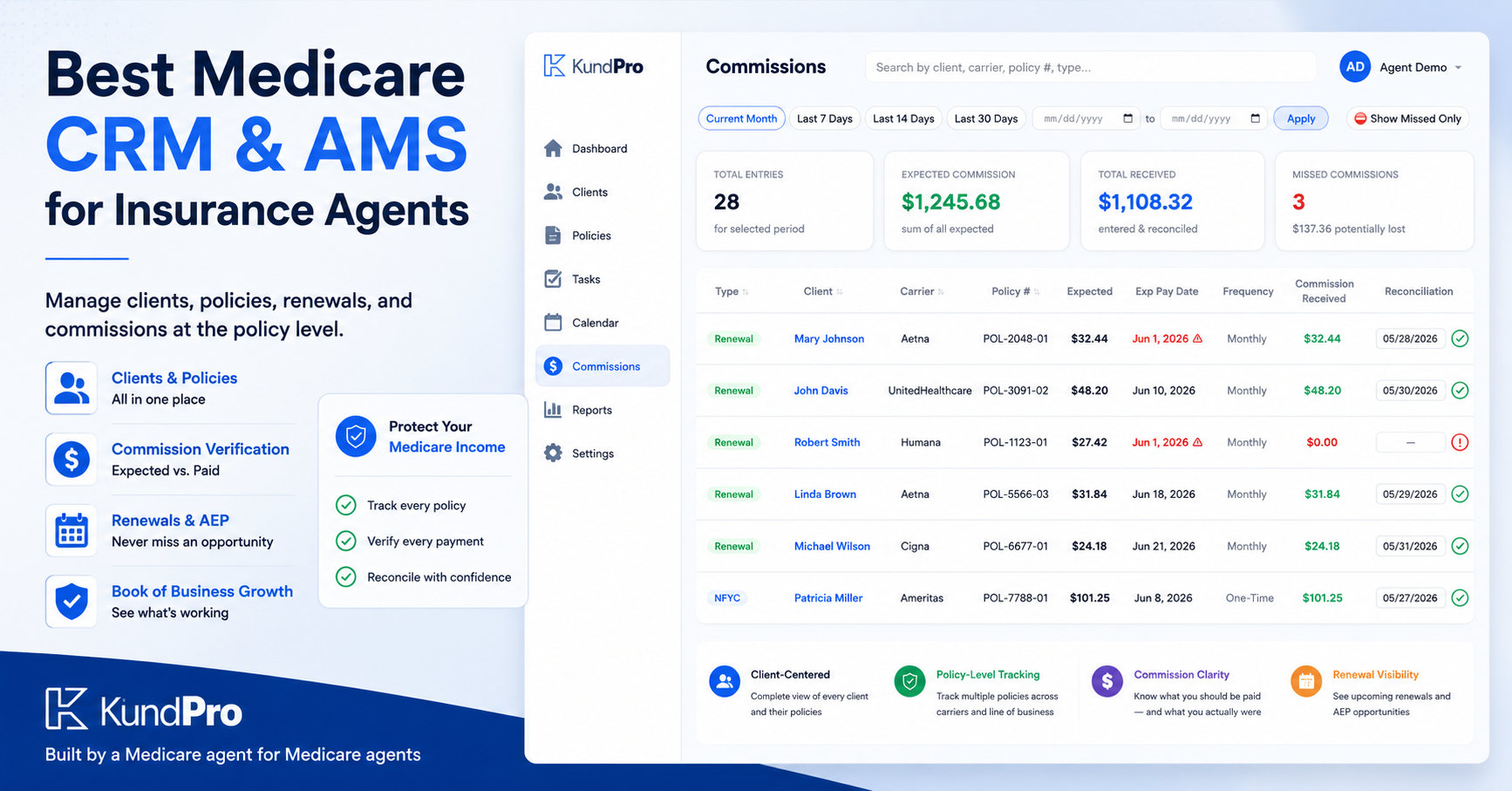The height and width of the screenshot is (791, 1512).
Task: Open client Linda Brown link
Action: click(x=825, y=494)
